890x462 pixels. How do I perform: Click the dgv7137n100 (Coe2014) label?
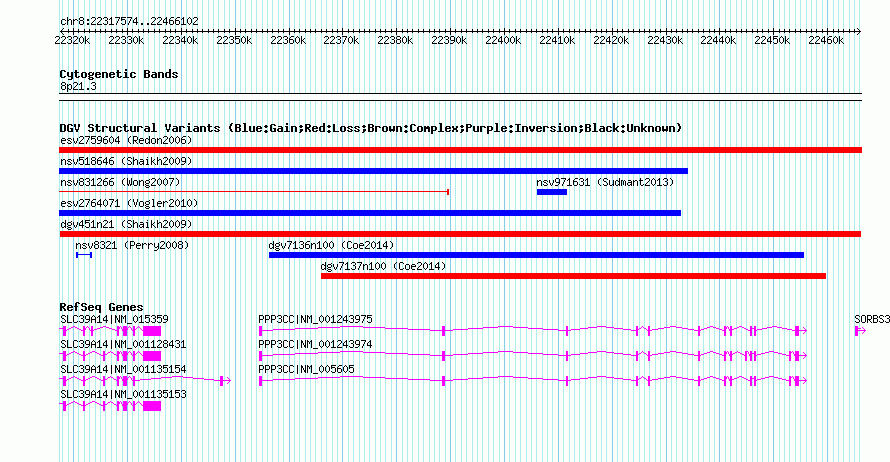click(x=383, y=266)
